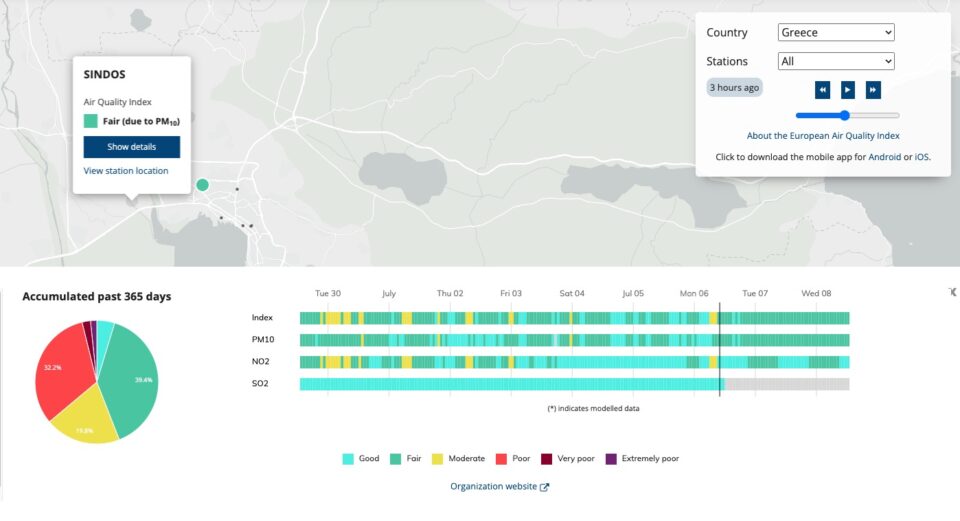960x521 pixels.
Task: Click the 'Thu 02' date label
Action: click(x=450, y=293)
